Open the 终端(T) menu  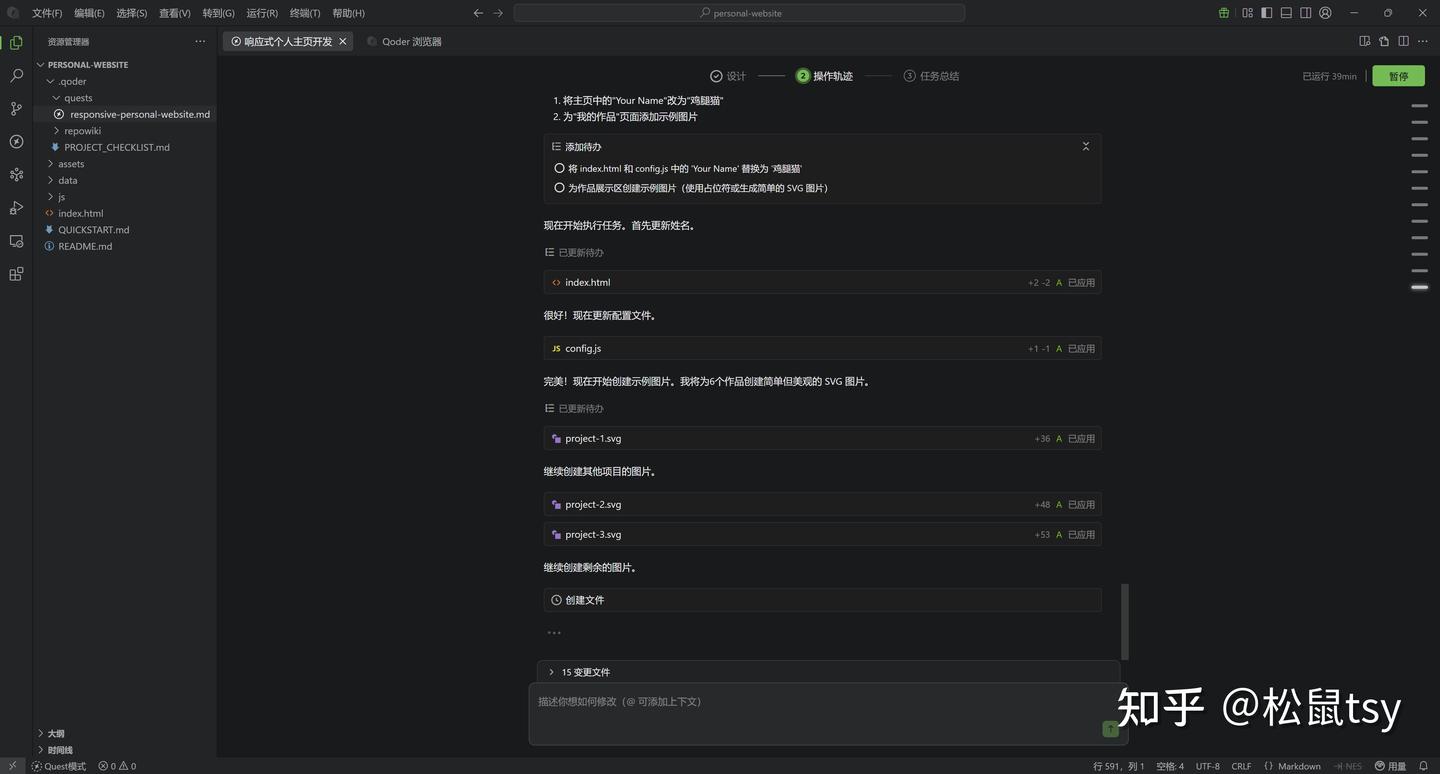pos(304,13)
